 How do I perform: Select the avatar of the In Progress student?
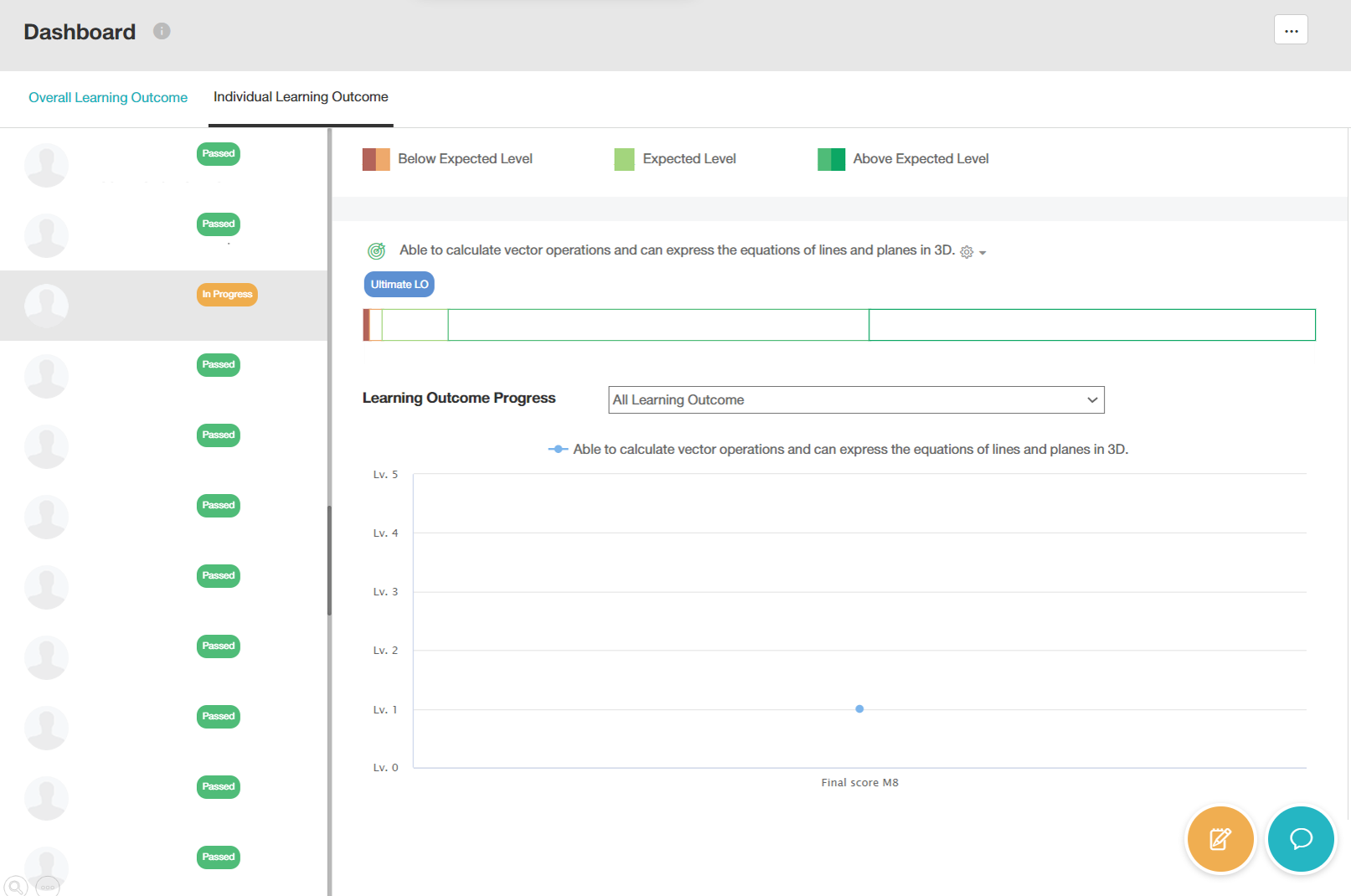coord(47,305)
